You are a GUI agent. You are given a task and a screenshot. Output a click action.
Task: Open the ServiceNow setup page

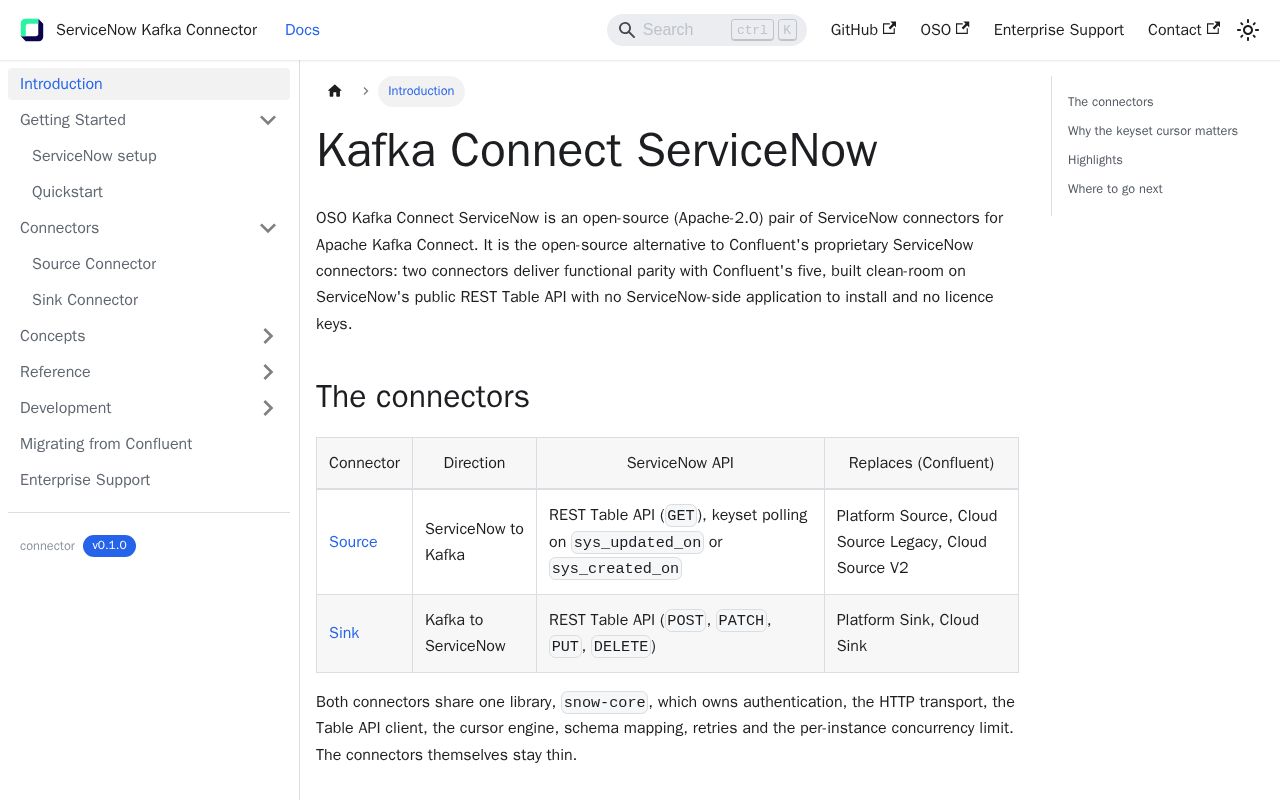(x=155, y=156)
